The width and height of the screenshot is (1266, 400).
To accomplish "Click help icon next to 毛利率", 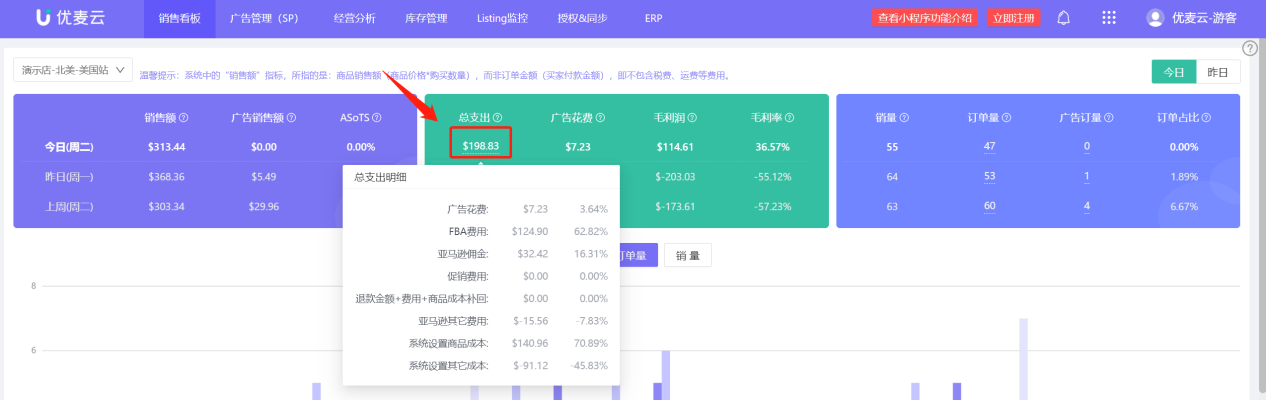I will (x=790, y=118).
